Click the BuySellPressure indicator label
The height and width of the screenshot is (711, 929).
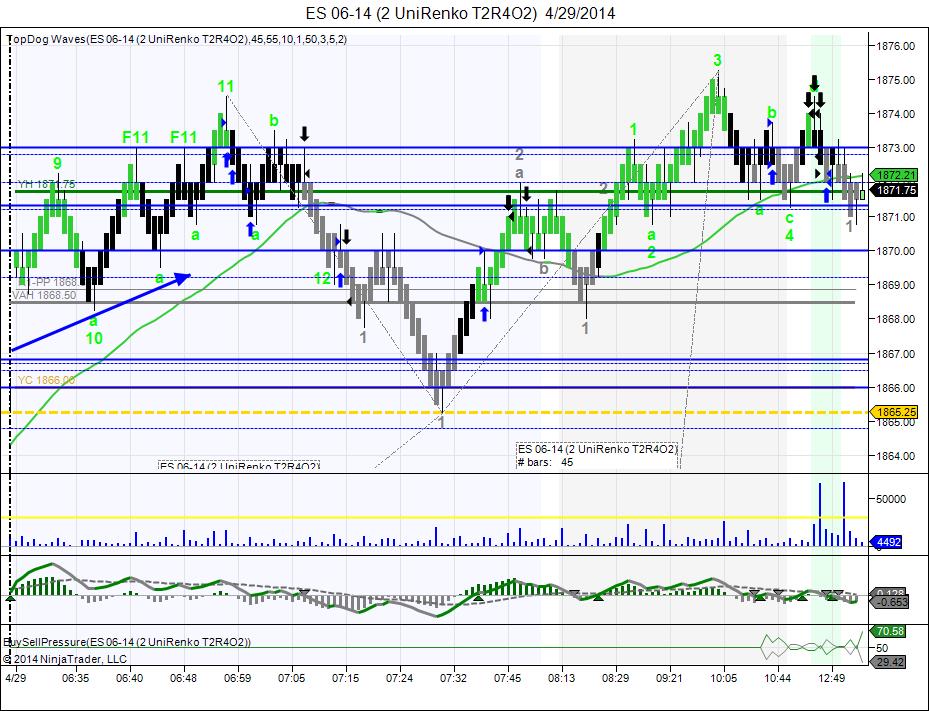127,642
